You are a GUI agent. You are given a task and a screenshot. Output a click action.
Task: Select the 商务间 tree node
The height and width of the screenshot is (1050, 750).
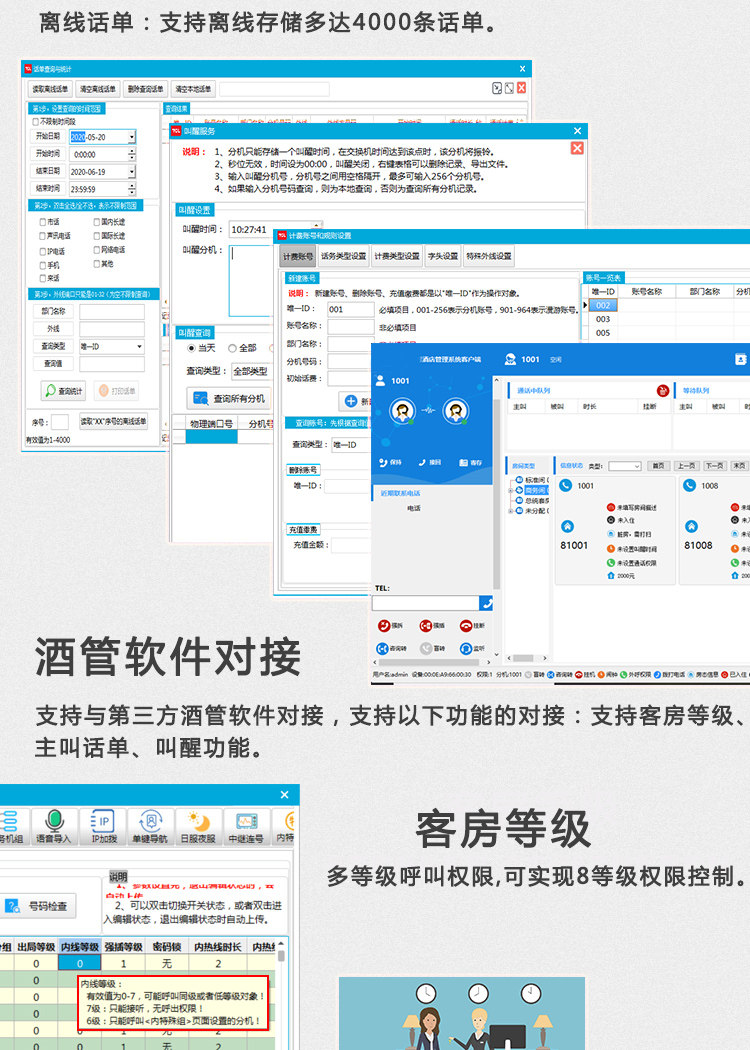click(x=536, y=490)
